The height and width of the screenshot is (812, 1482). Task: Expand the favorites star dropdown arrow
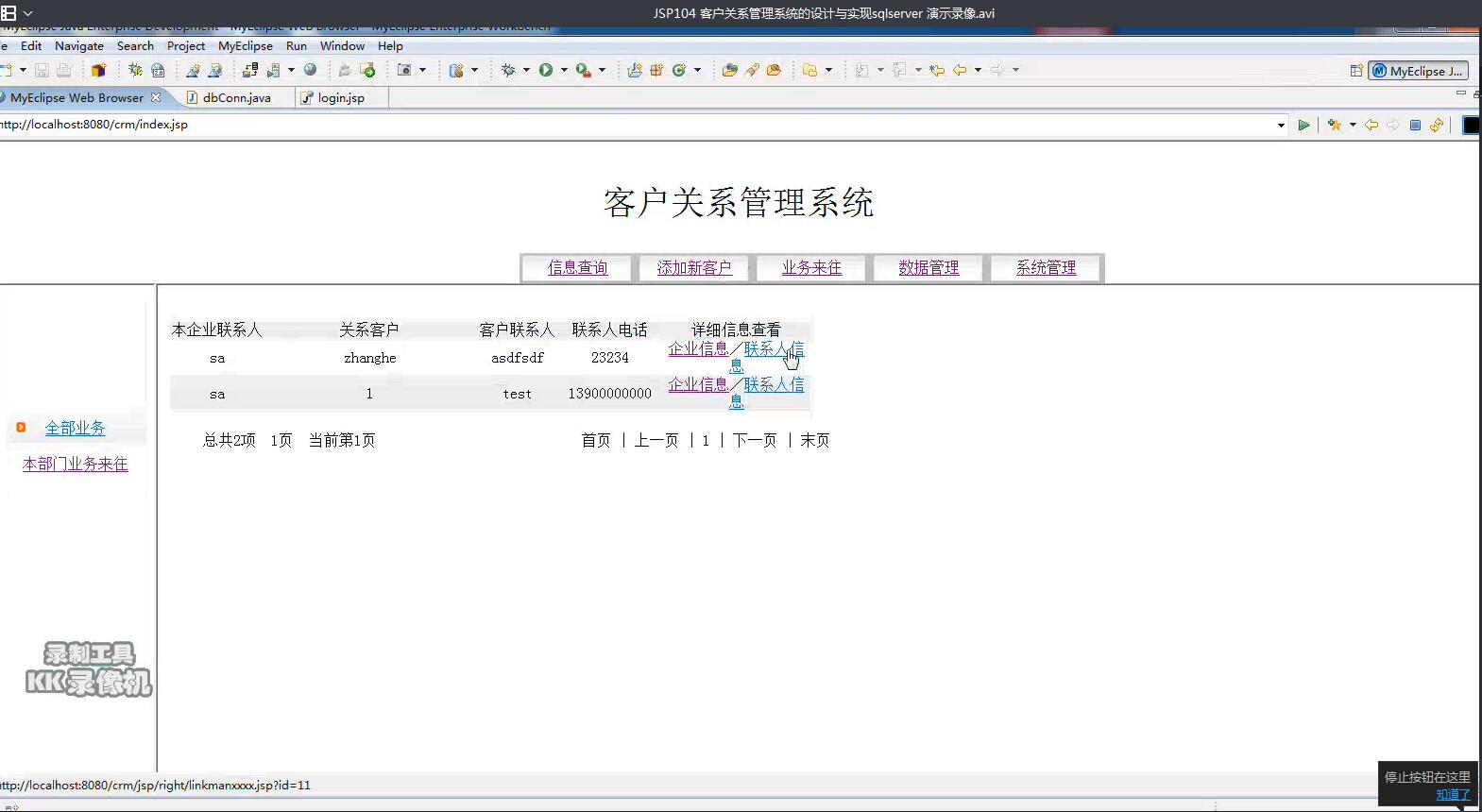[1353, 125]
